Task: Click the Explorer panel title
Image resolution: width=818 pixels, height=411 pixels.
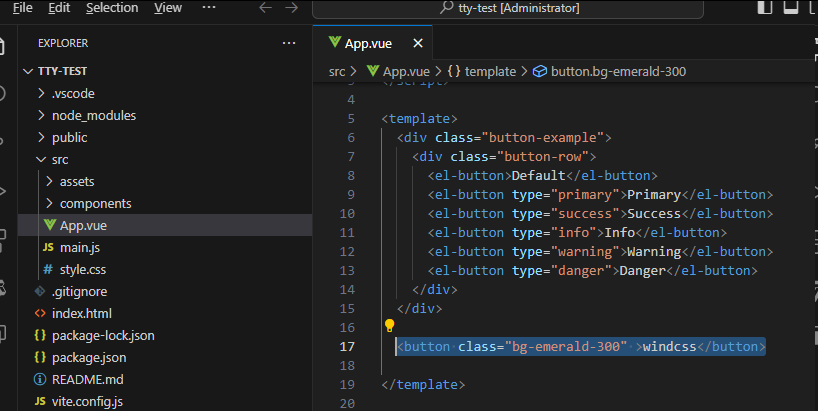Action: coord(63,43)
